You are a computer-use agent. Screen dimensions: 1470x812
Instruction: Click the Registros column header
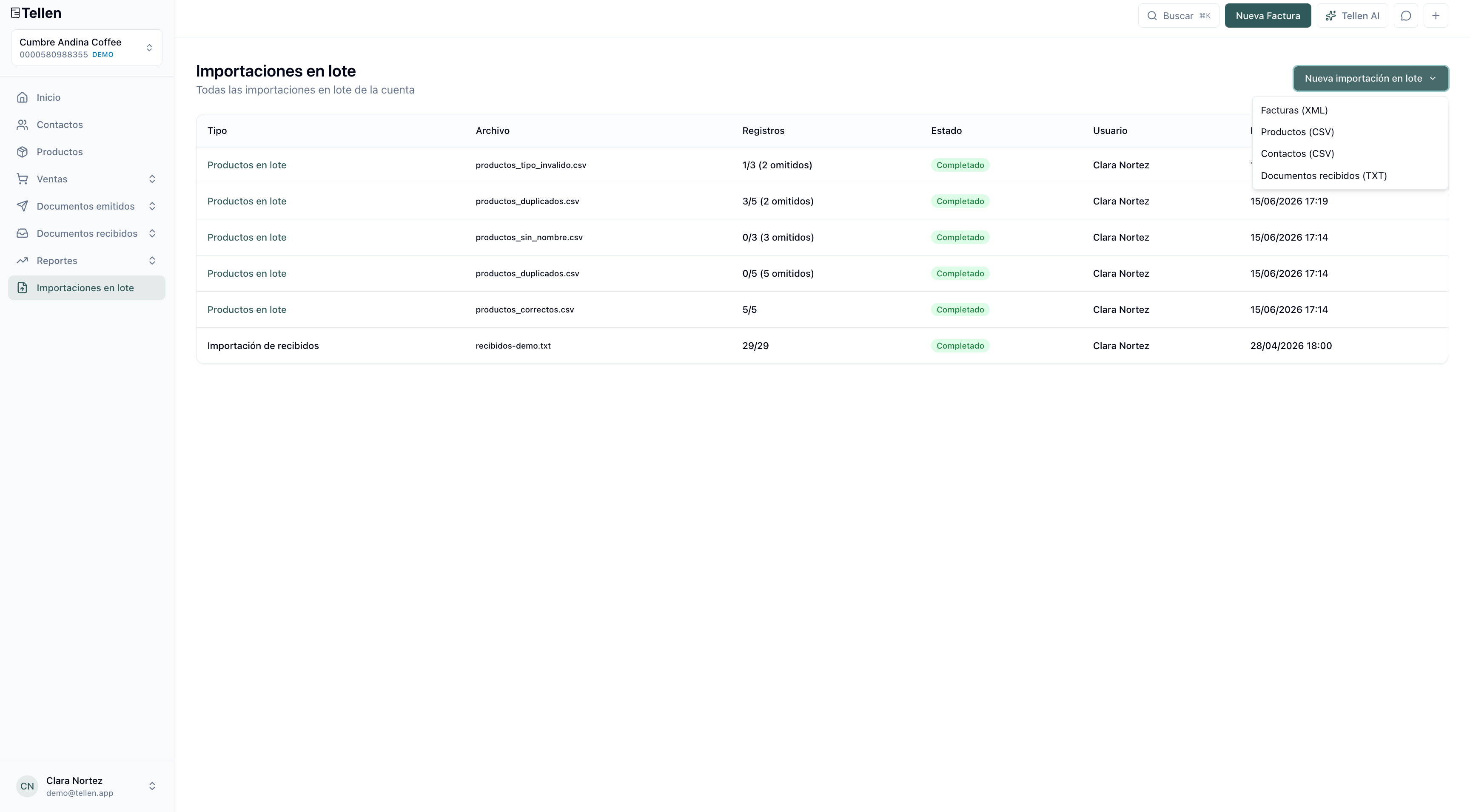point(763,131)
